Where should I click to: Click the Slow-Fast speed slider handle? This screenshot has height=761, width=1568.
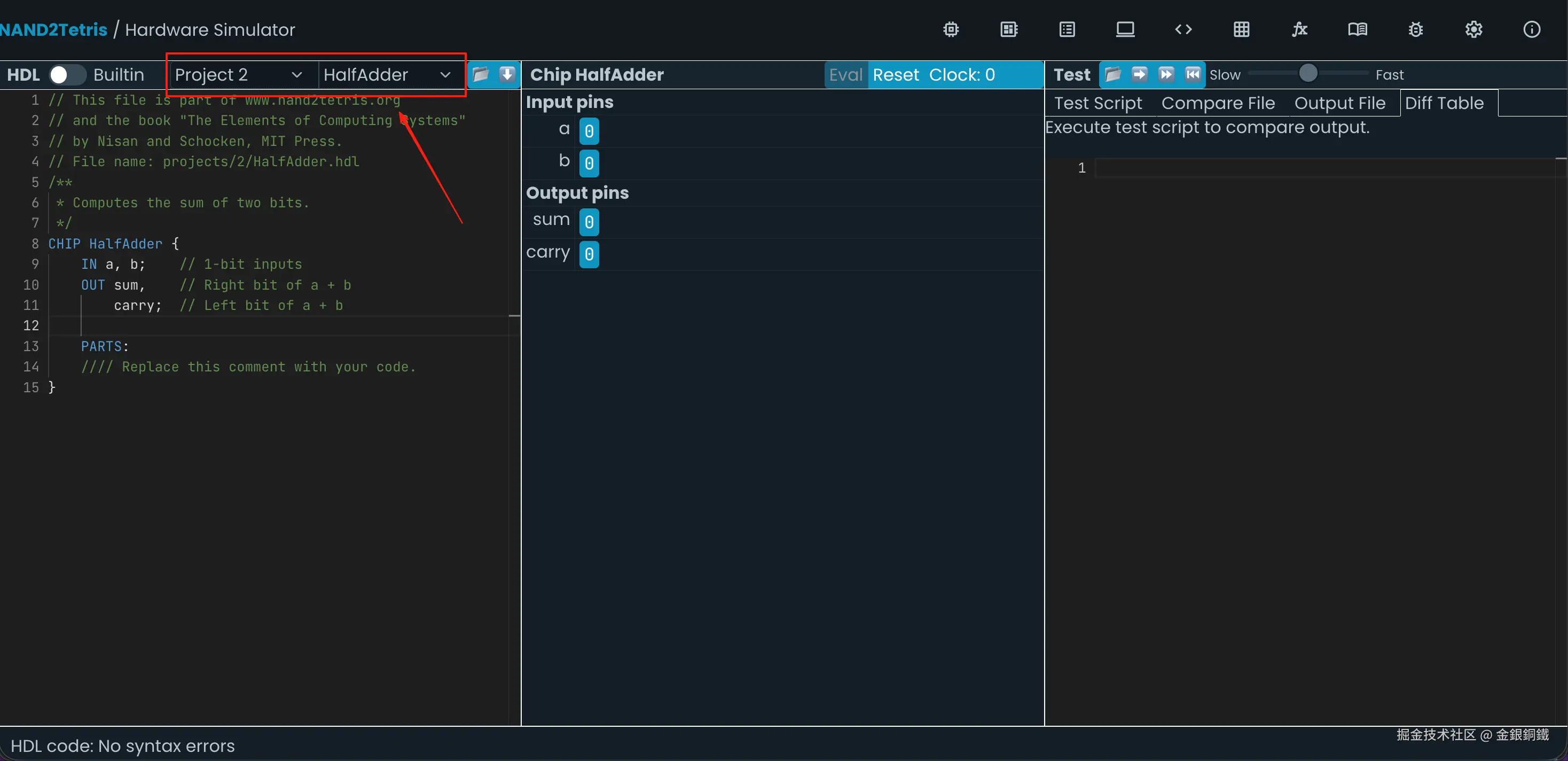pyautogui.click(x=1308, y=74)
